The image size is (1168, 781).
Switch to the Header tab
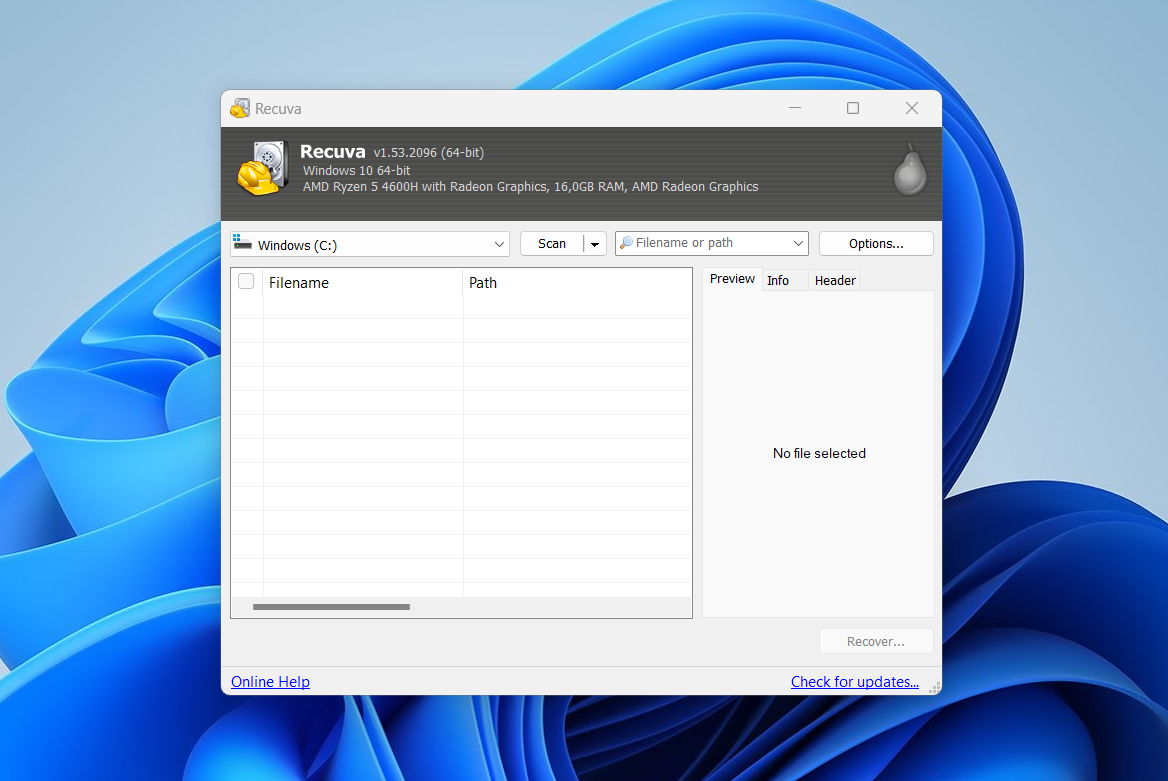point(834,280)
